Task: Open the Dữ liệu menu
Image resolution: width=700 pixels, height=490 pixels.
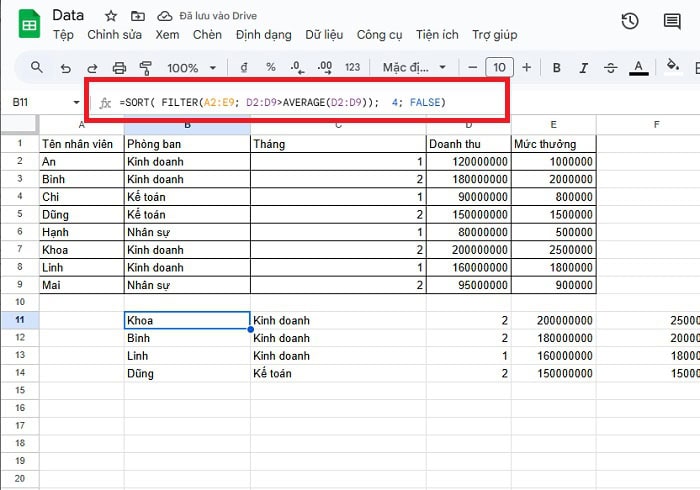Action: pyautogui.click(x=323, y=35)
